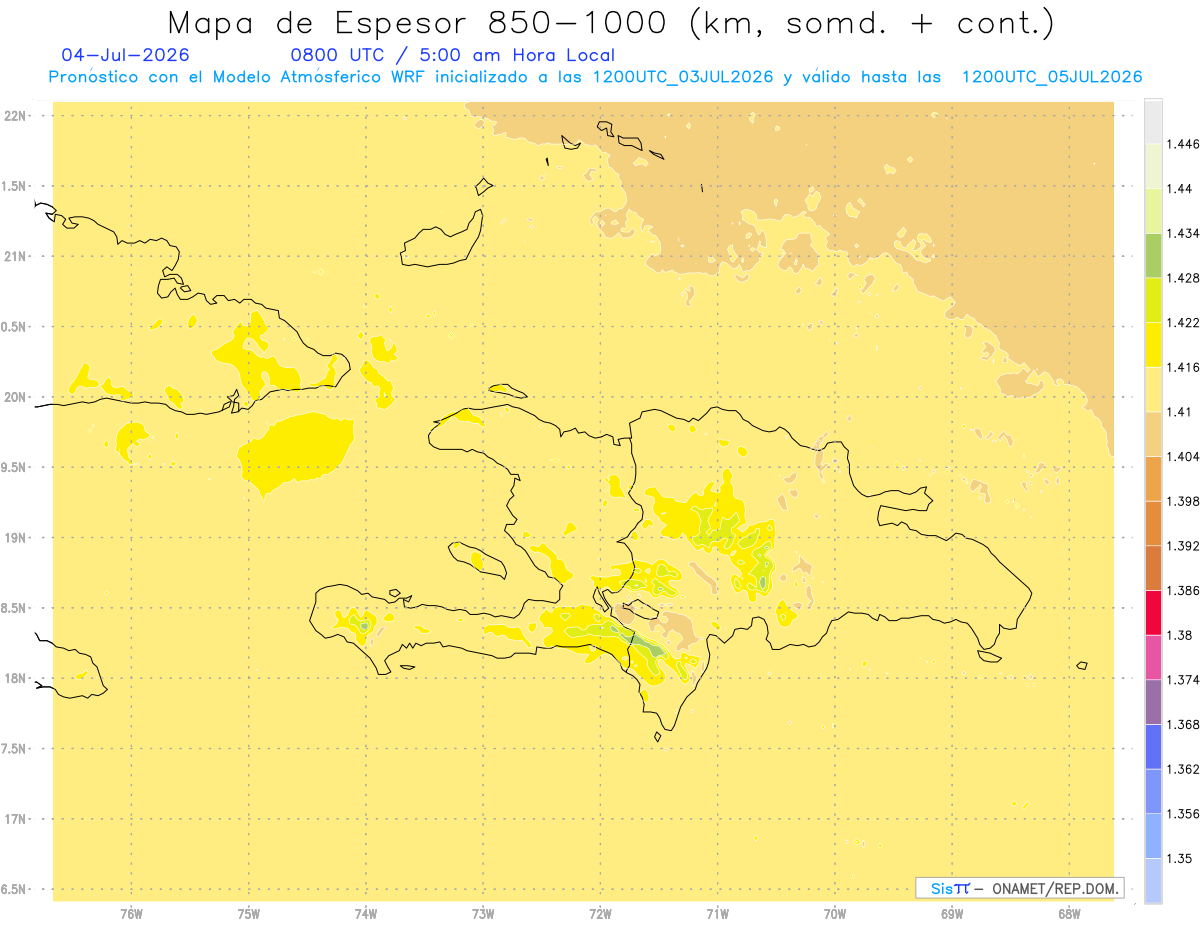The image size is (1200, 927).
Task: Click the 9.5N latitude label
Action: click(14, 468)
